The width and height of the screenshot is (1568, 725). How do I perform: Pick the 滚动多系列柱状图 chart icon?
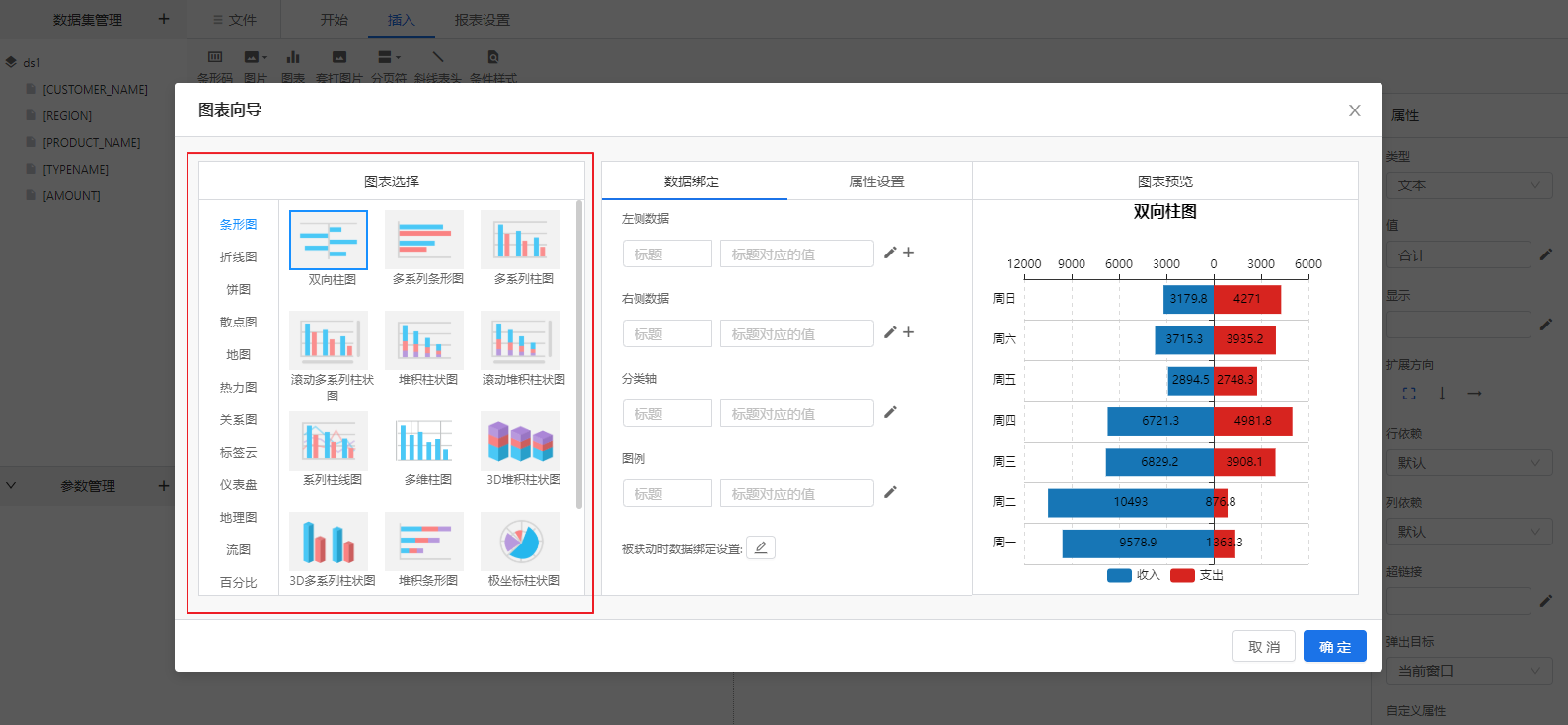pos(329,340)
